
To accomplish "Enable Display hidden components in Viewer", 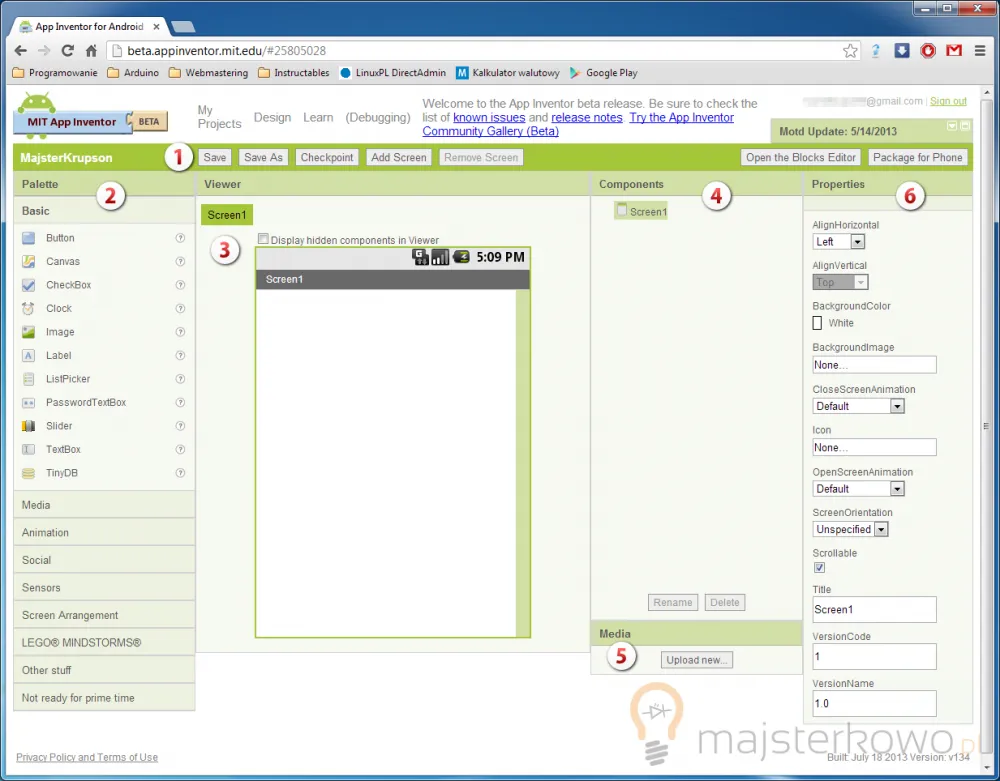I will click(x=263, y=238).
